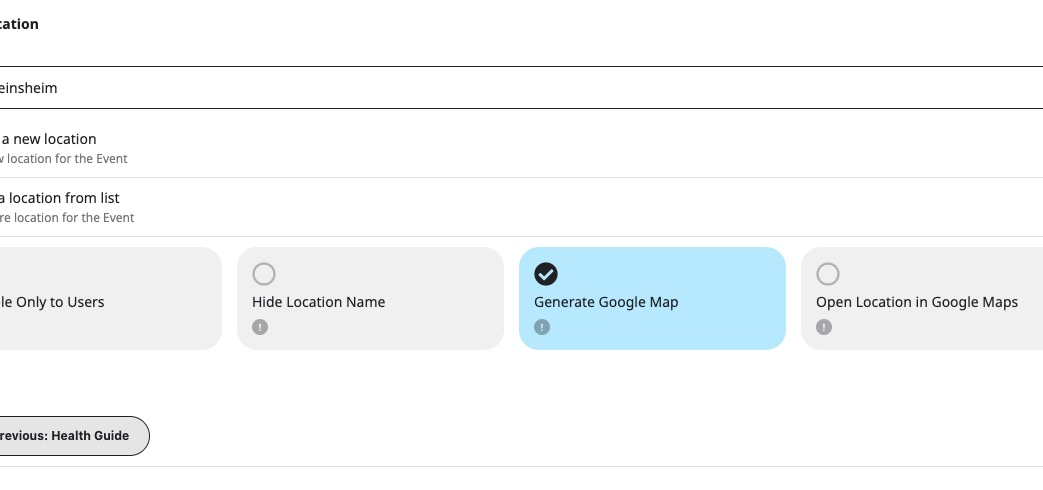The width and height of the screenshot is (1043, 490).
Task: Click the 'Hide Location Name' label text
Action: (318, 302)
